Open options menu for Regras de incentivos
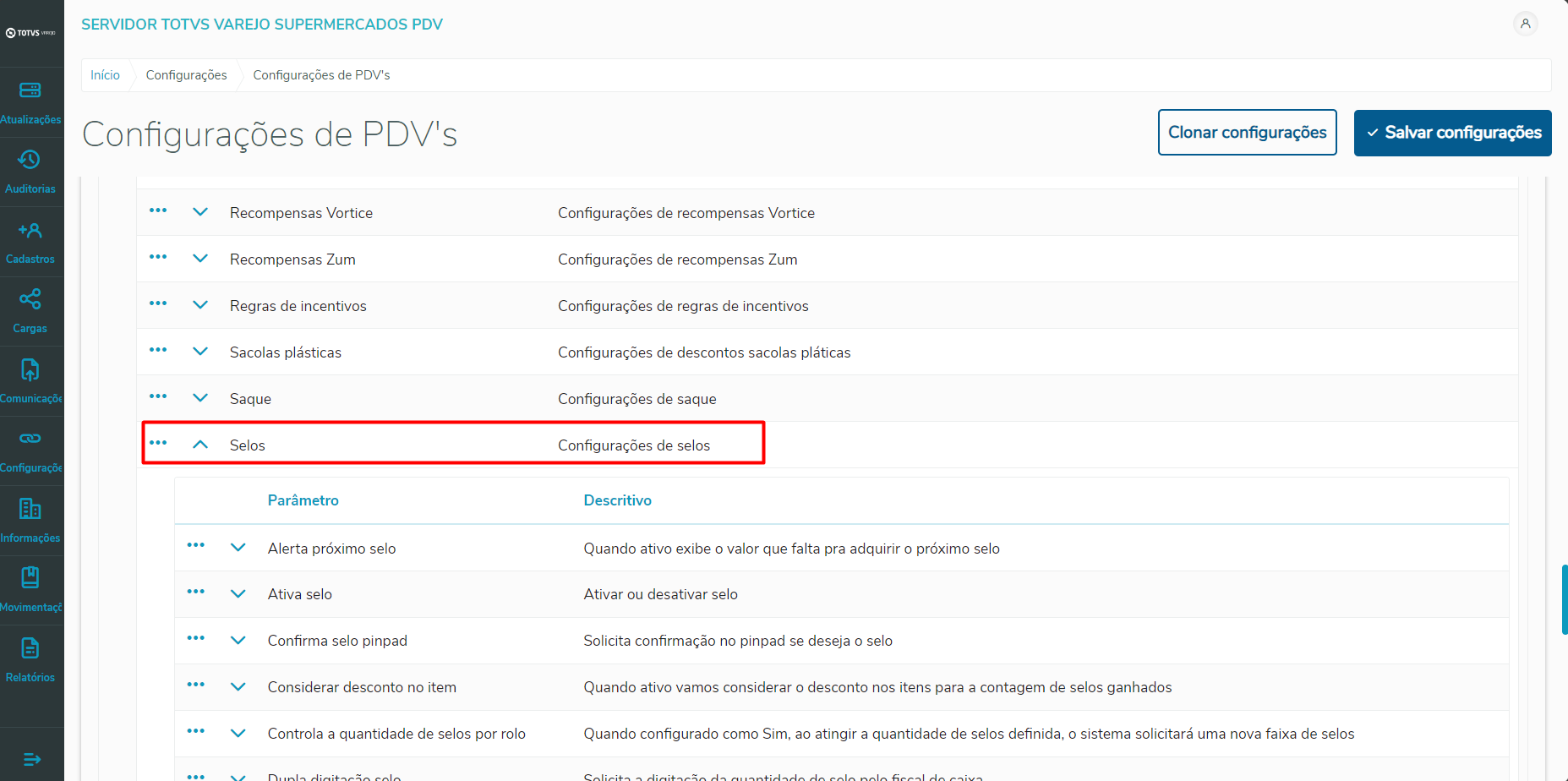 tap(158, 303)
